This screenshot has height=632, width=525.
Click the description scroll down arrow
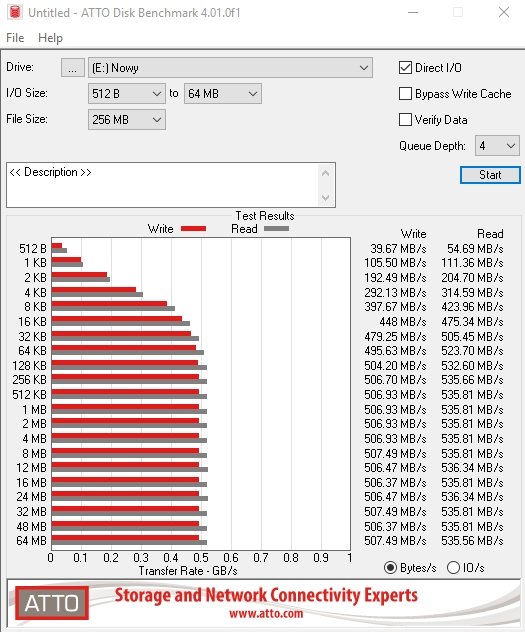[x=326, y=198]
